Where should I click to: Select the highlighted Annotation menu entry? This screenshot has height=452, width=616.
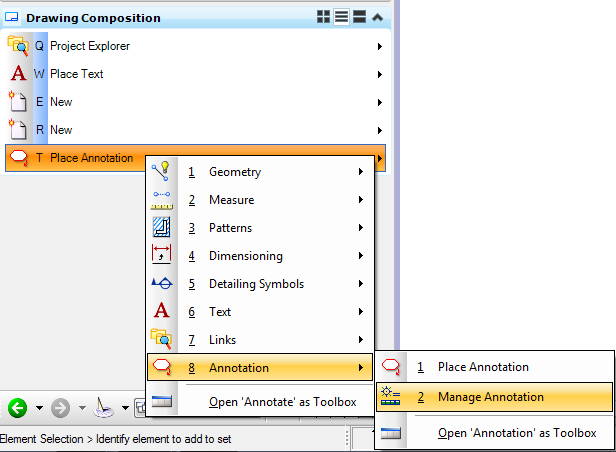click(260, 367)
